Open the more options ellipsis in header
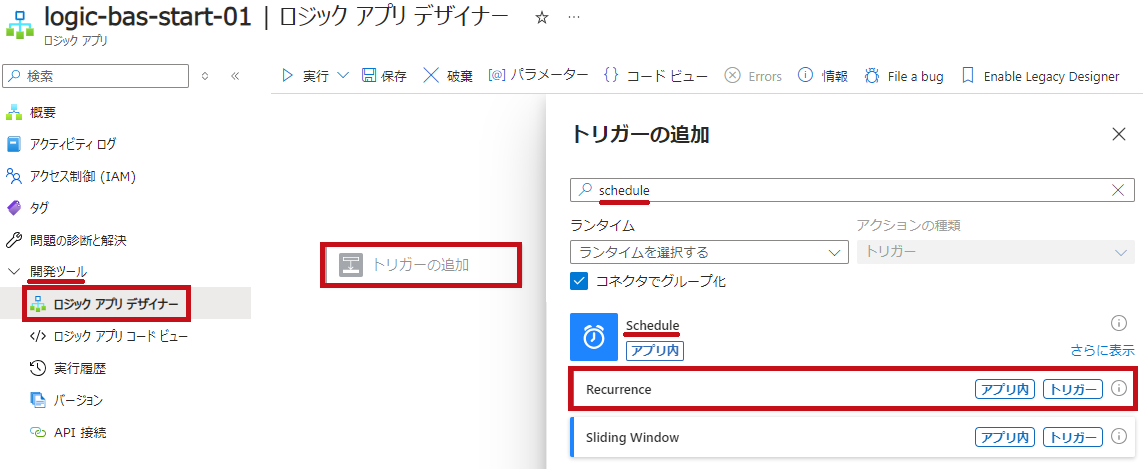The width and height of the screenshot is (1143, 469). [574, 18]
